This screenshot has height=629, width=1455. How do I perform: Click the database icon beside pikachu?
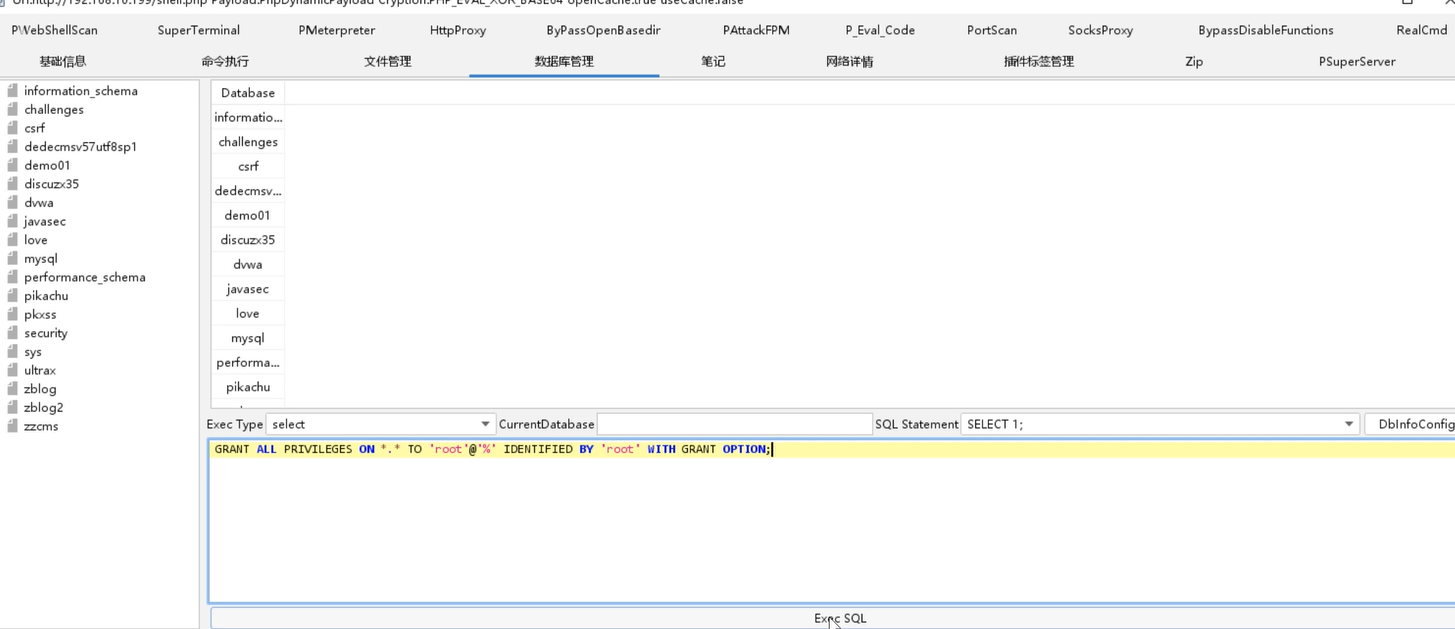(13, 296)
